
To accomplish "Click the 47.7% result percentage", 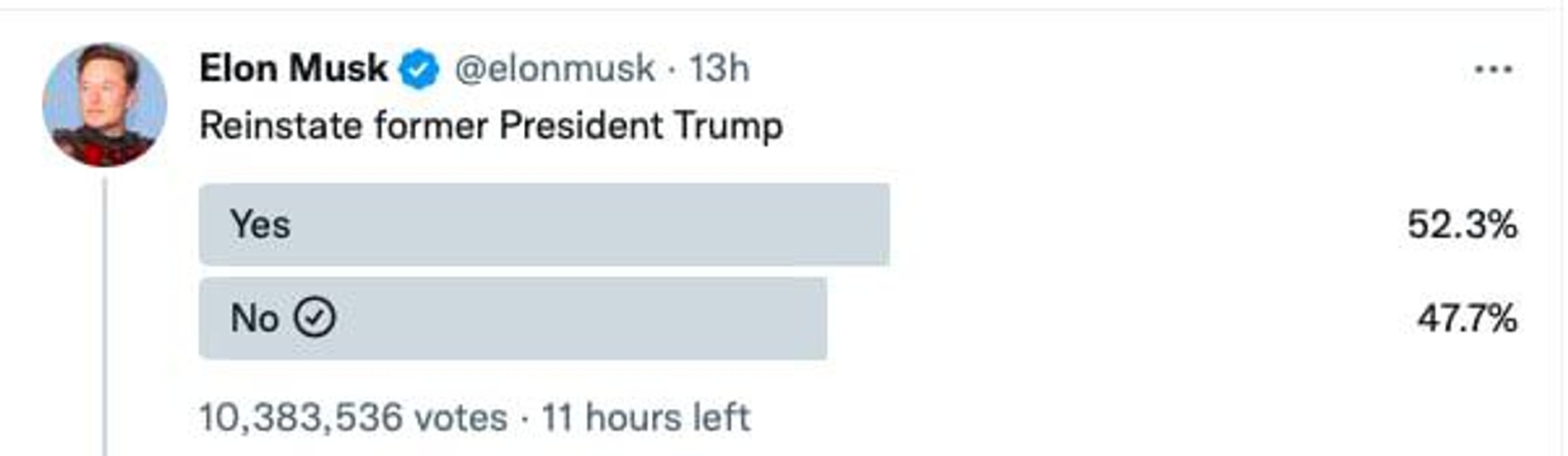I will pyautogui.click(x=1466, y=318).
